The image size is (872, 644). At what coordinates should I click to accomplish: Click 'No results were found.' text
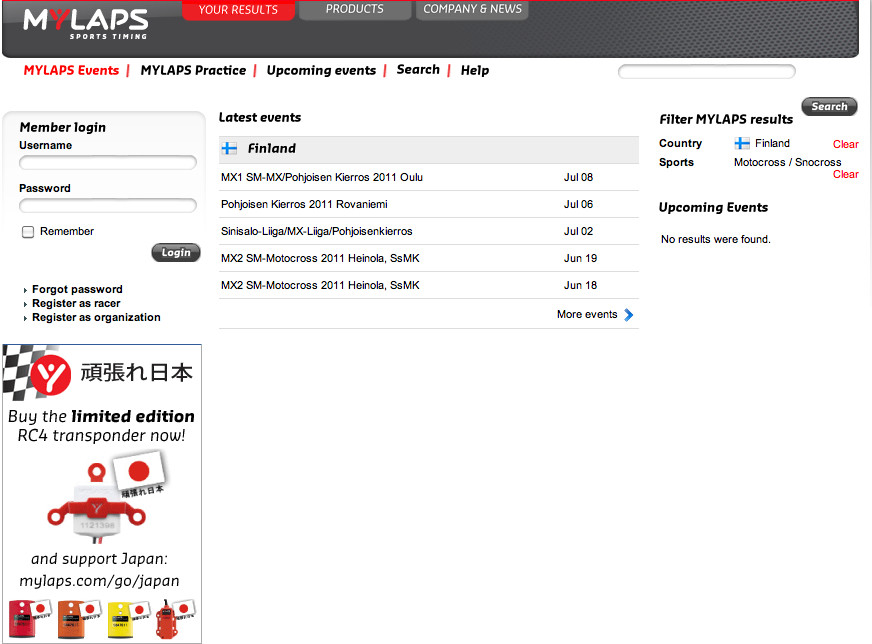pyautogui.click(x=716, y=239)
